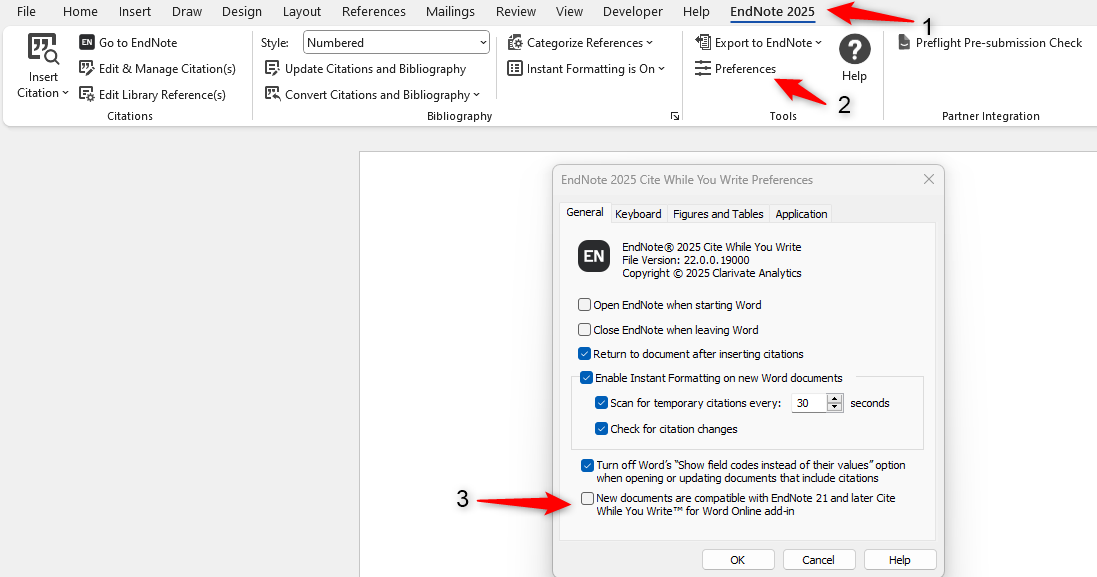The height and width of the screenshot is (577, 1097).
Task: Click OK to save preferences
Action: (x=738, y=559)
